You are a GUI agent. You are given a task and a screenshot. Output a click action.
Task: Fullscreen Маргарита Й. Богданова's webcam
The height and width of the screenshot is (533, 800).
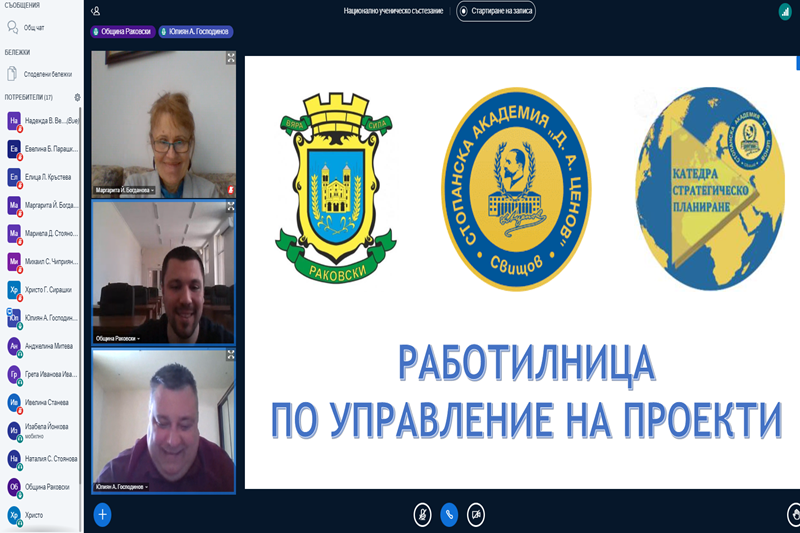(231, 58)
